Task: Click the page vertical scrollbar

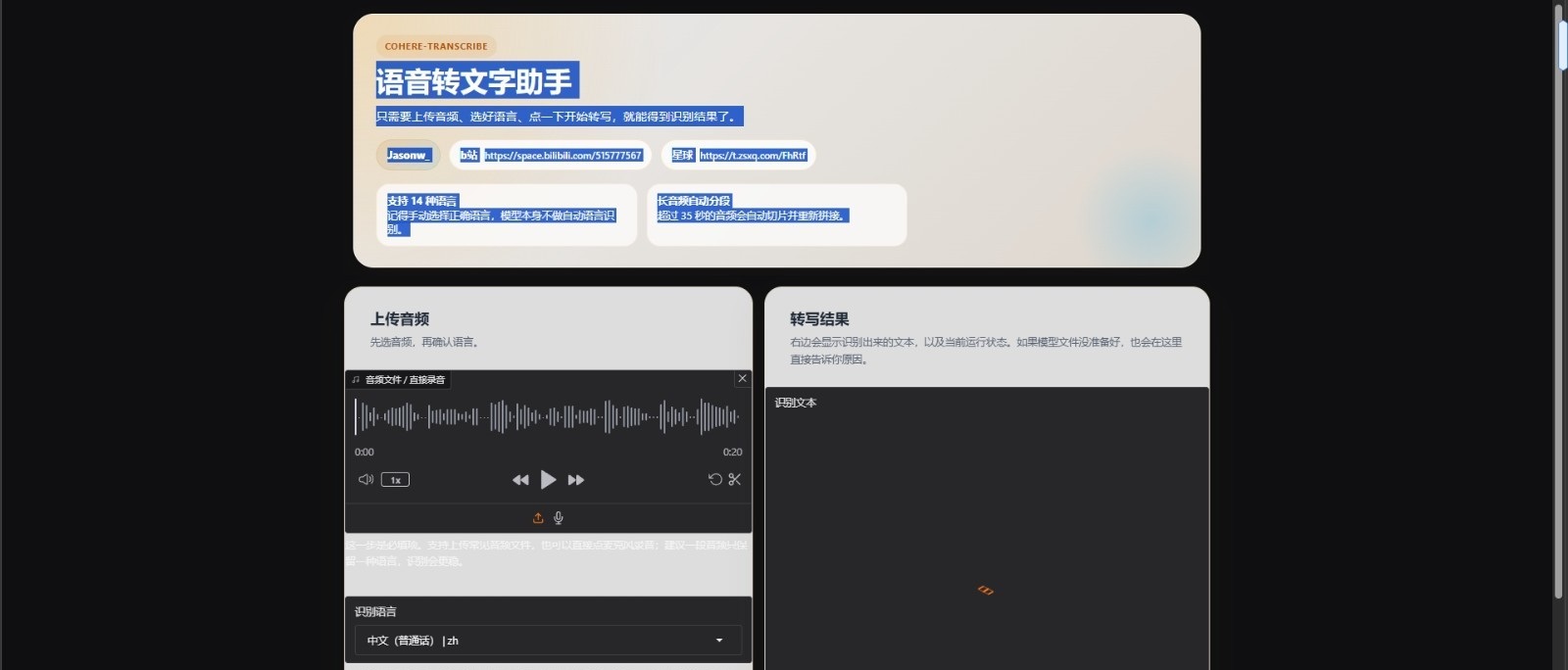Action: coord(1559,294)
